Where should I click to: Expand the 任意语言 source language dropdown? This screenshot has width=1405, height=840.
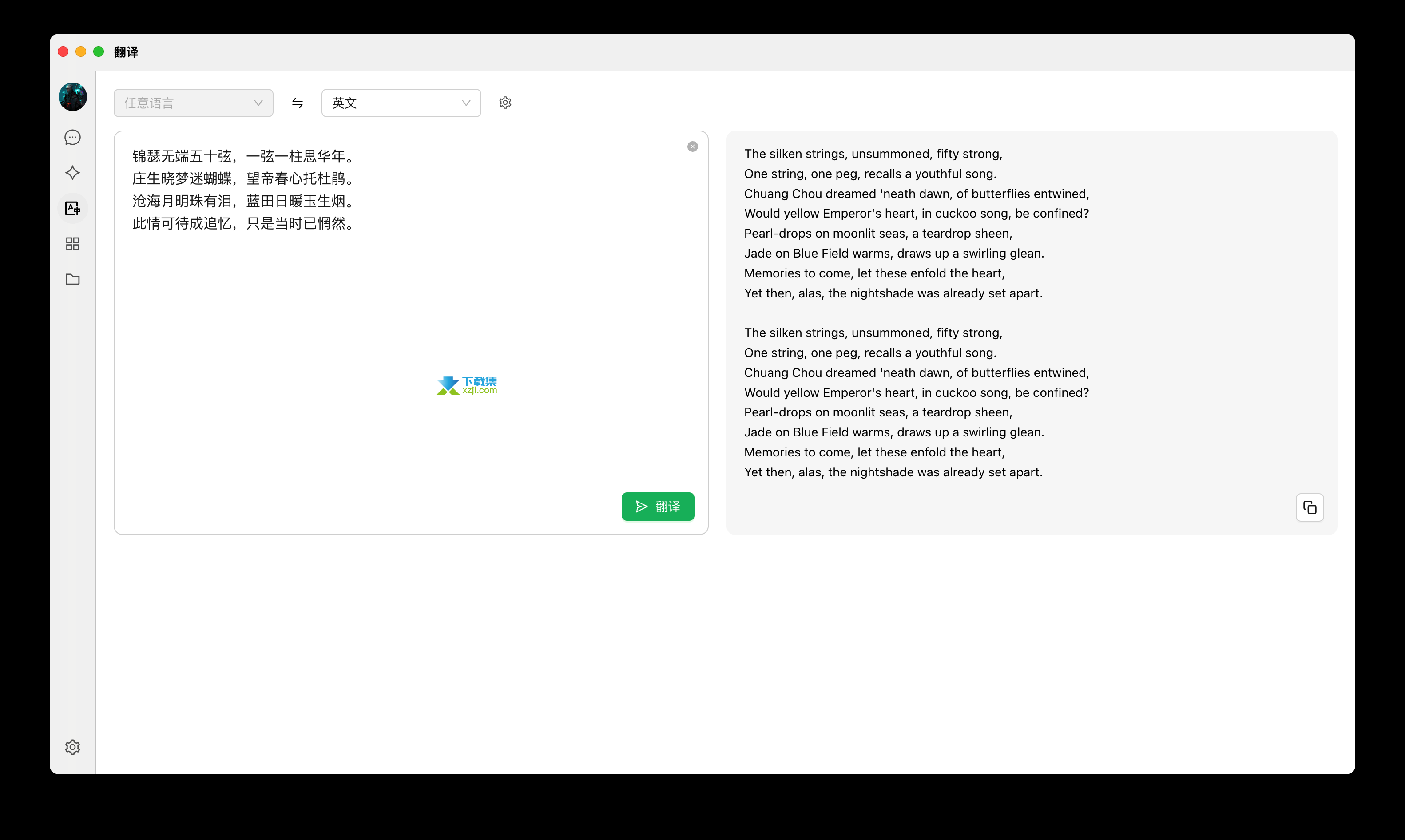click(x=194, y=103)
